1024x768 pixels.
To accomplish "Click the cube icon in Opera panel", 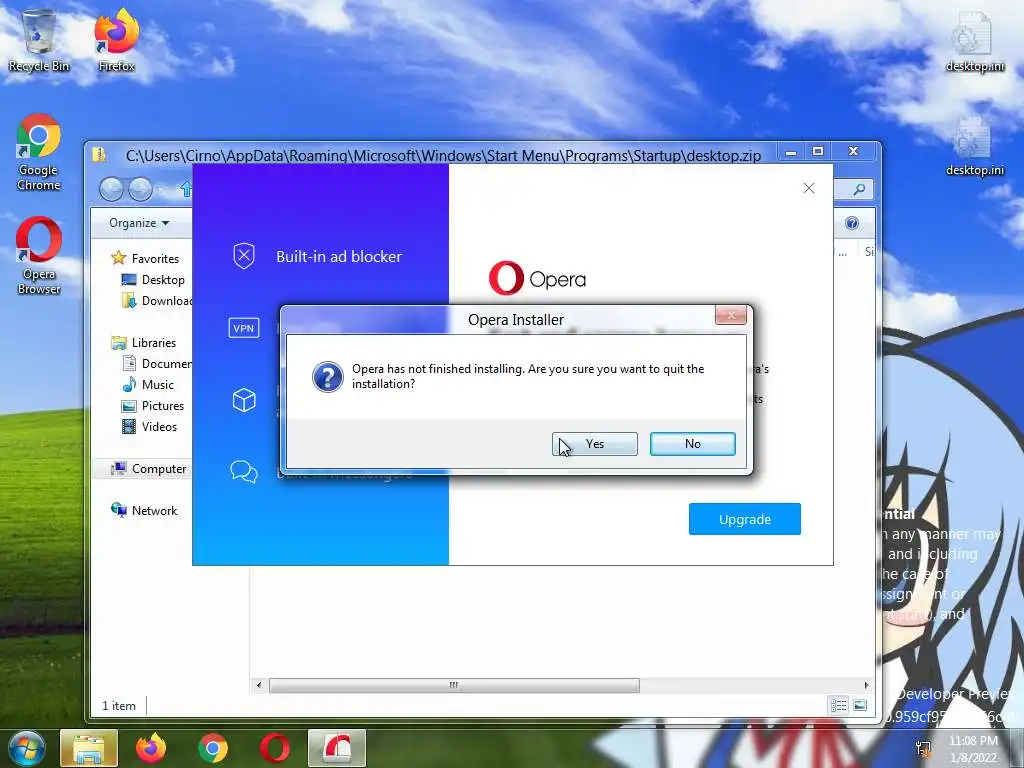I will click(x=244, y=400).
